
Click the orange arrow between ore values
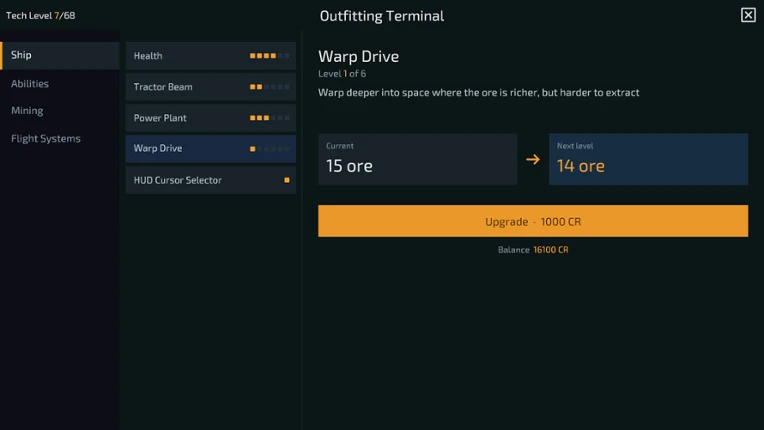point(533,159)
